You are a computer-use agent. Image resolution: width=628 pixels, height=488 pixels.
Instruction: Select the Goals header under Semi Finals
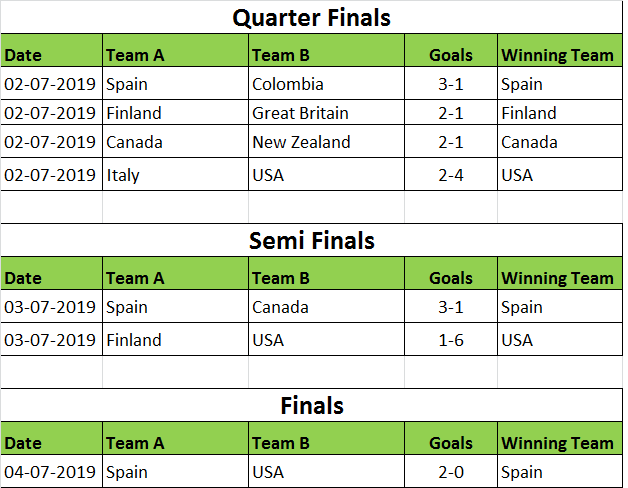(x=451, y=278)
